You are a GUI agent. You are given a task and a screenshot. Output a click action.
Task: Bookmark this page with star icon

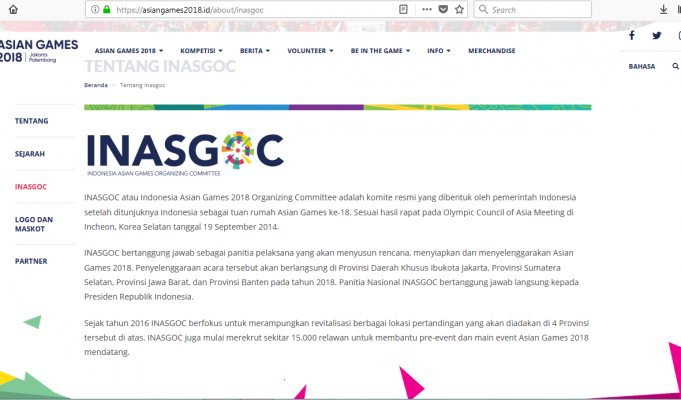461,9
